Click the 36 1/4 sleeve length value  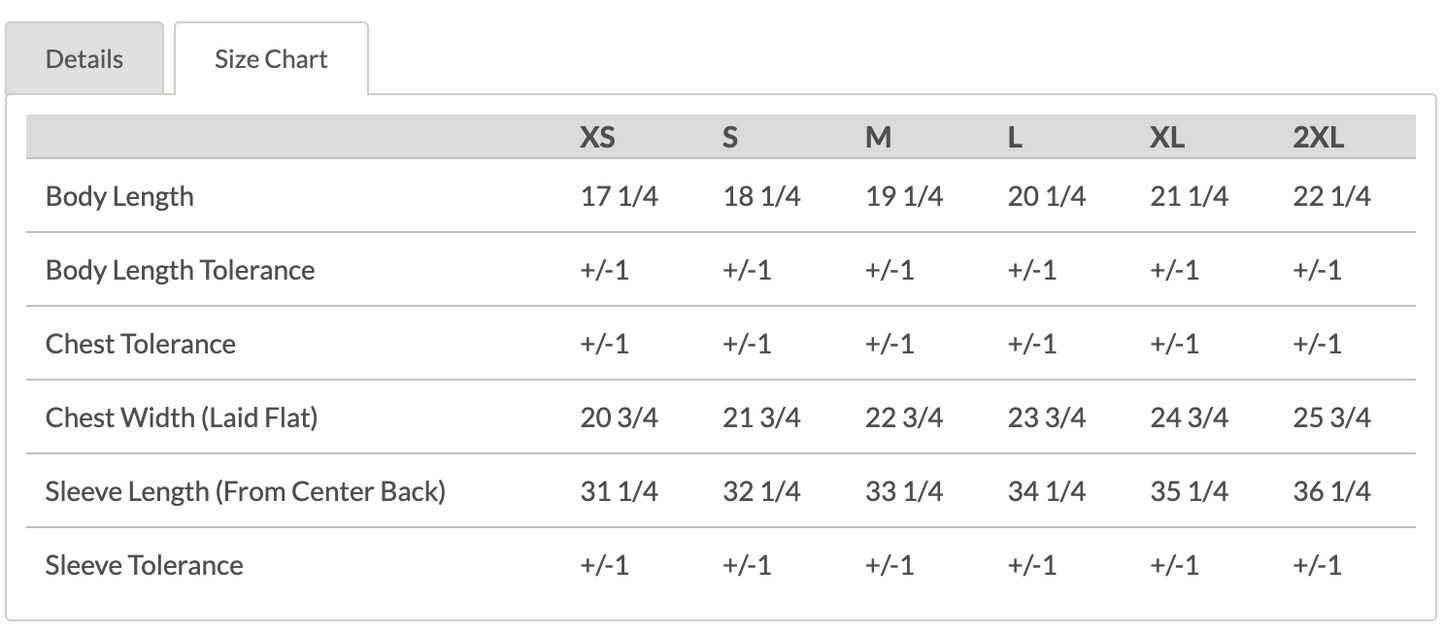[1331, 491]
